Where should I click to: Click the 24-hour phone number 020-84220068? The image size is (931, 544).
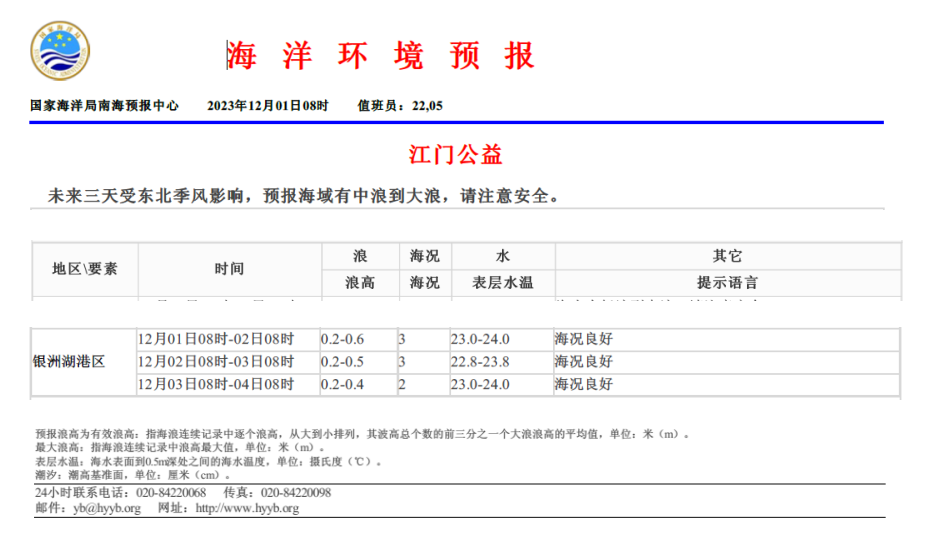(x=171, y=493)
